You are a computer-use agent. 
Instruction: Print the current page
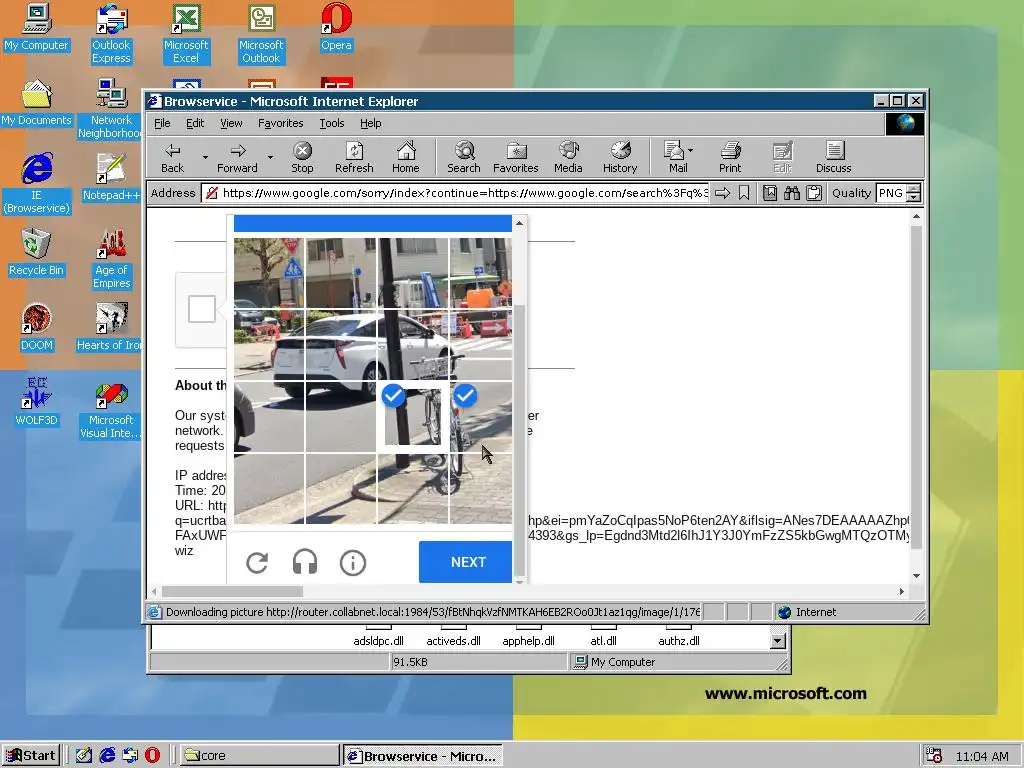coord(730,157)
